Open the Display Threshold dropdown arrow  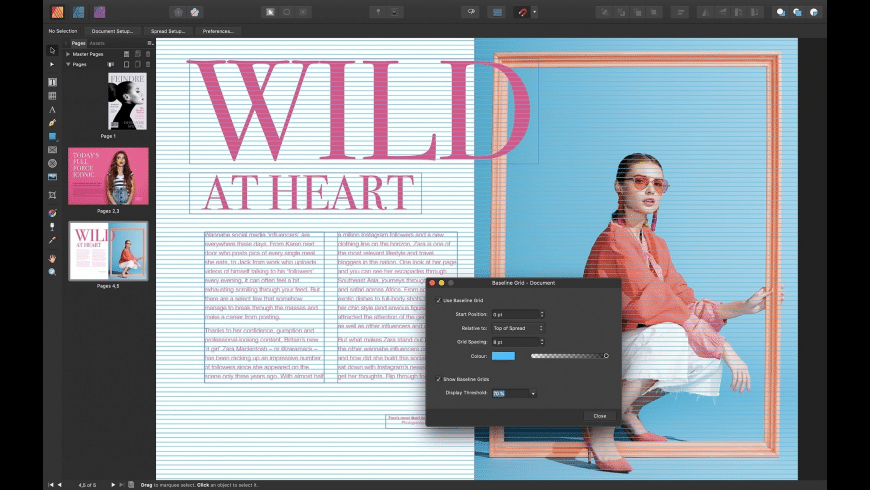click(x=534, y=394)
